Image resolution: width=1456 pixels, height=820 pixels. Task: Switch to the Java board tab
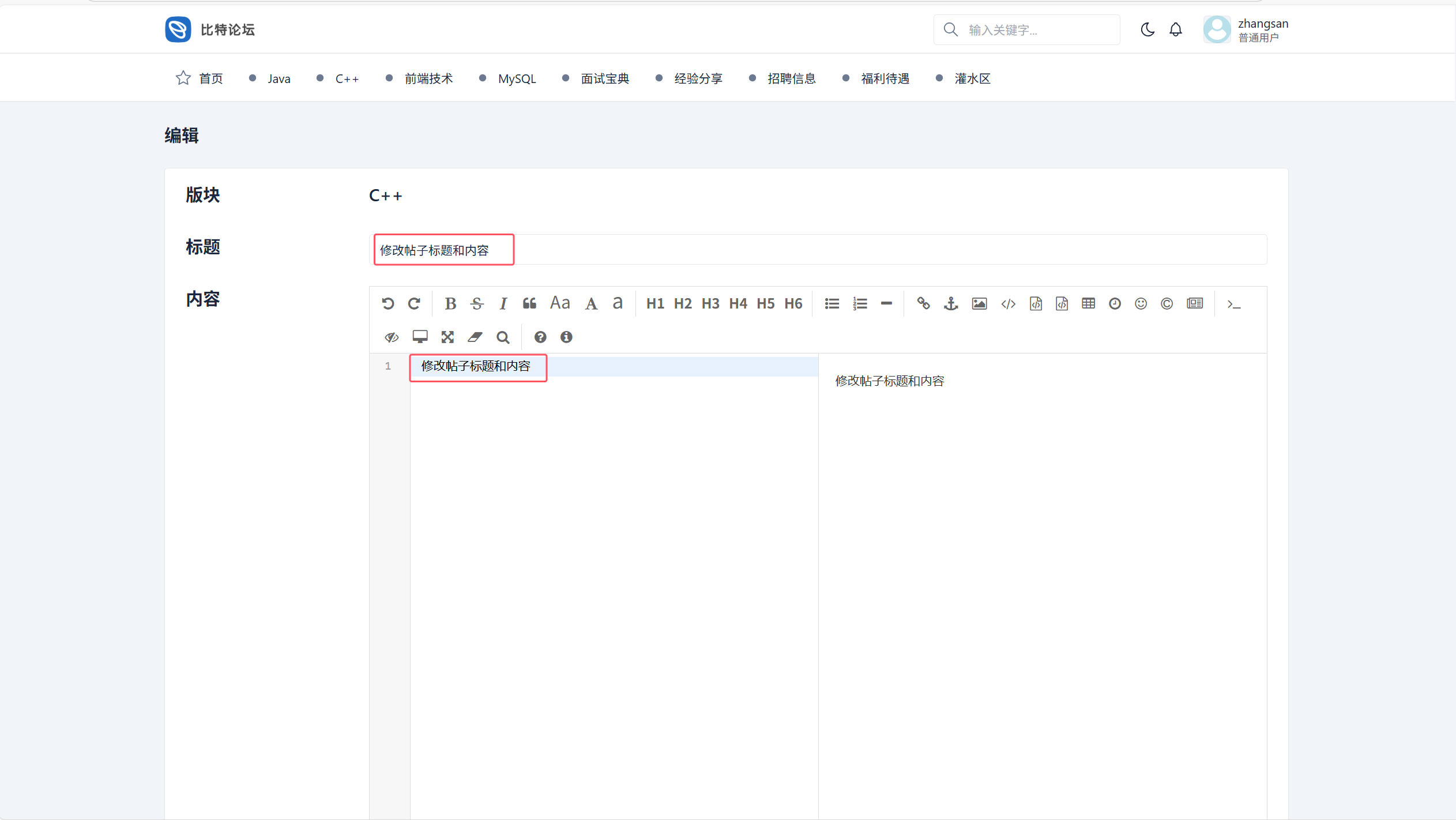click(x=279, y=79)
